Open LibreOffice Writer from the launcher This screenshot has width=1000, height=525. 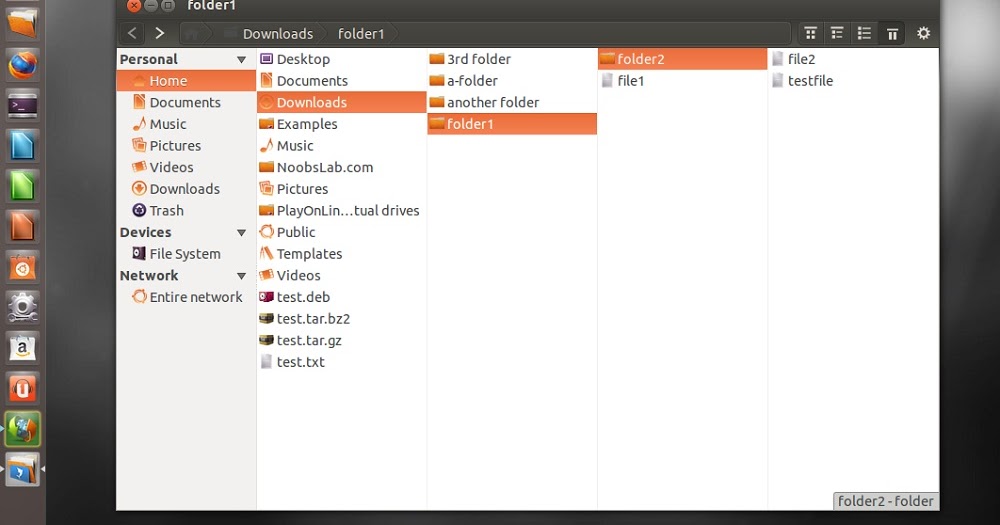point(22,146)
